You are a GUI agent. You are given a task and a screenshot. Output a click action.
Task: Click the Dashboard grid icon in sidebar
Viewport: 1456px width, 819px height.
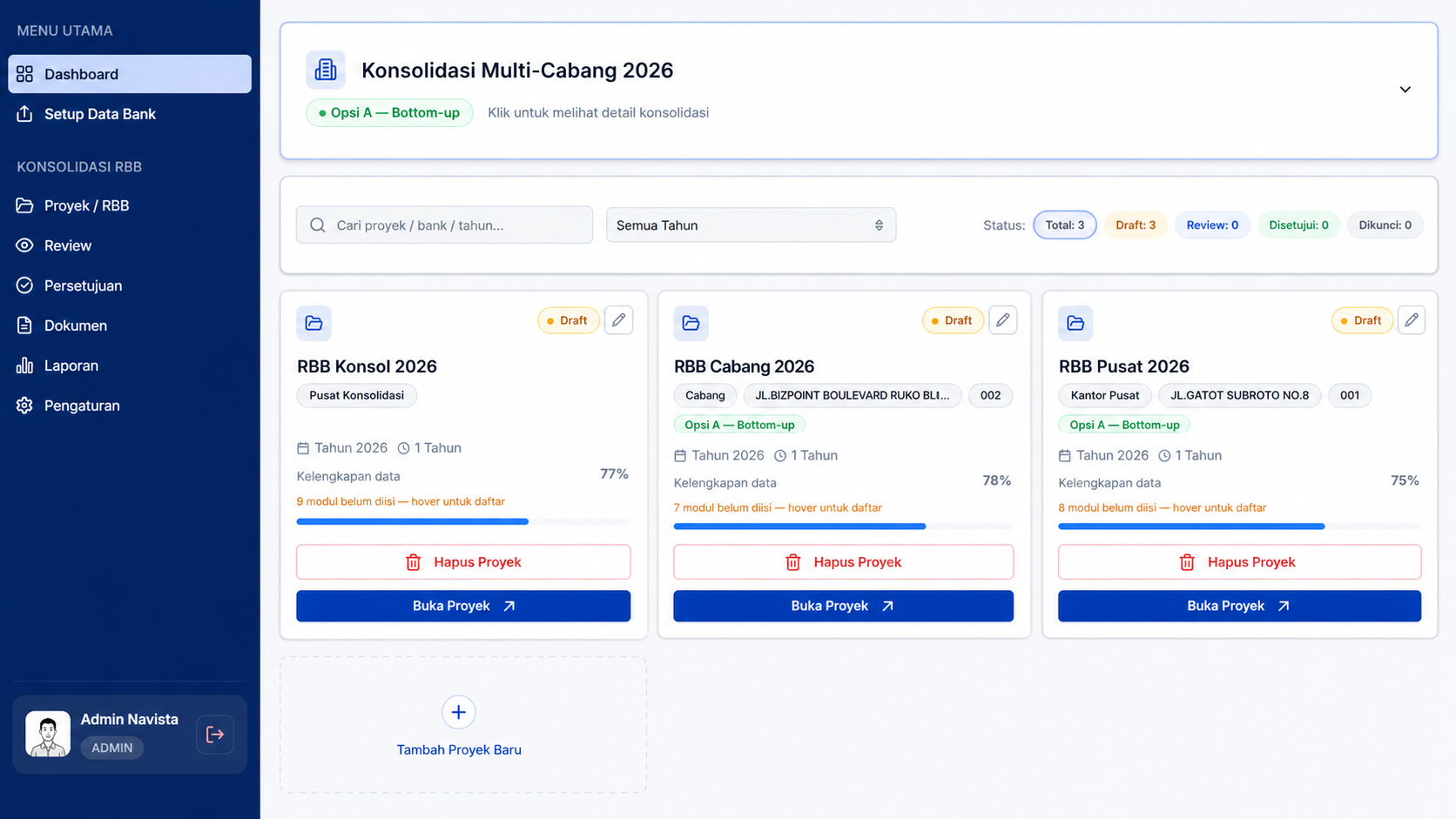point(24,74)
